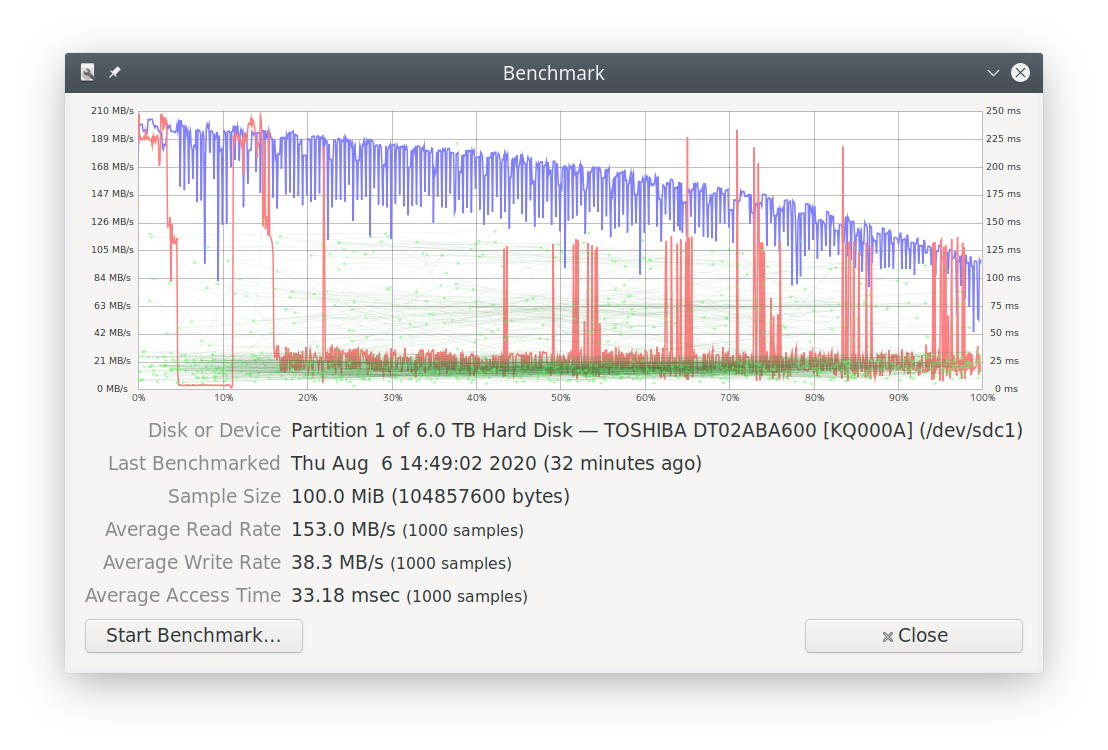Close the window with the title bar X
Screen dimensions: 1108x750
[x=1020, y=73]
